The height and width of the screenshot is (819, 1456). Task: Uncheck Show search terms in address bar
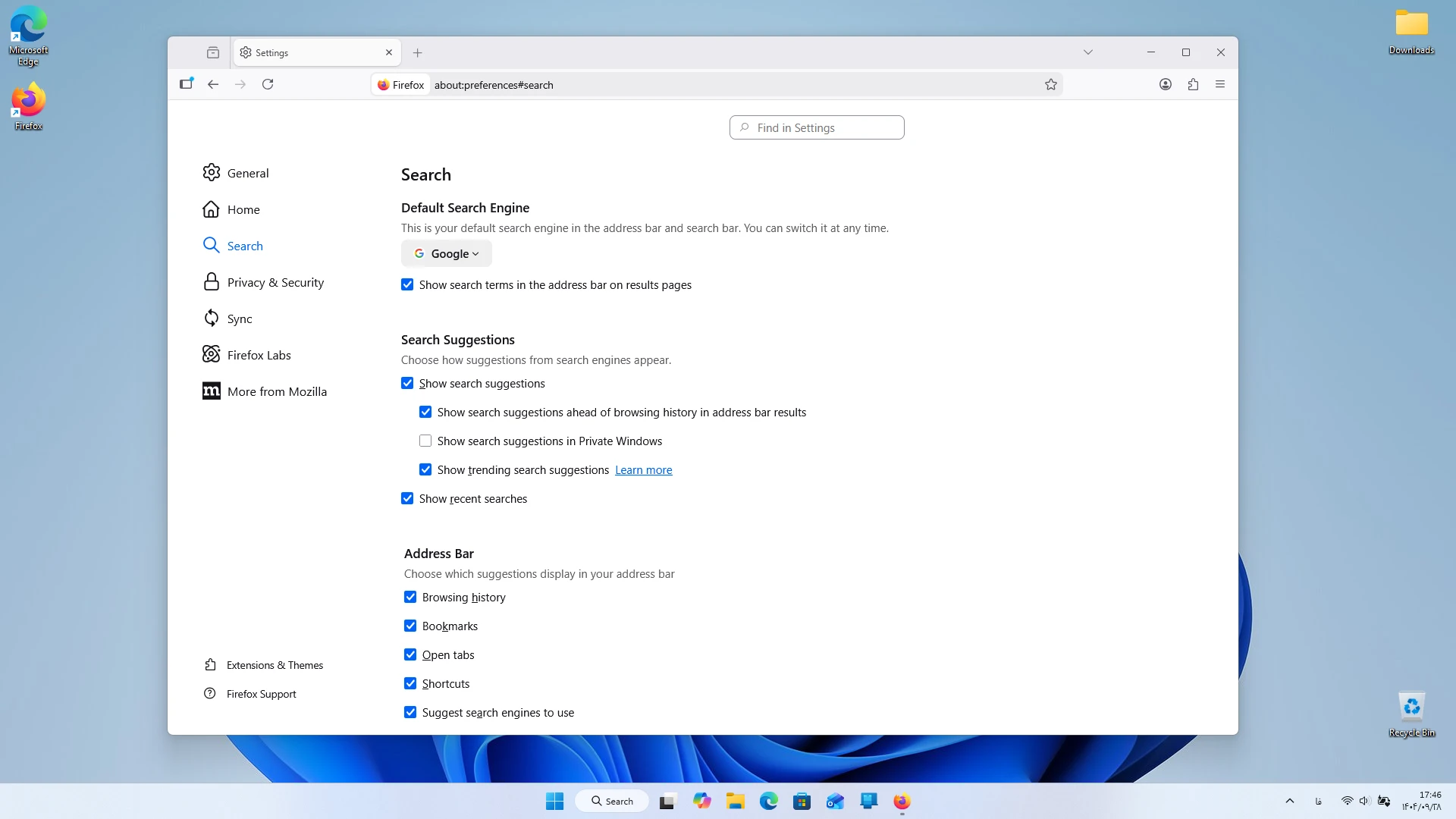coord(407,284)
